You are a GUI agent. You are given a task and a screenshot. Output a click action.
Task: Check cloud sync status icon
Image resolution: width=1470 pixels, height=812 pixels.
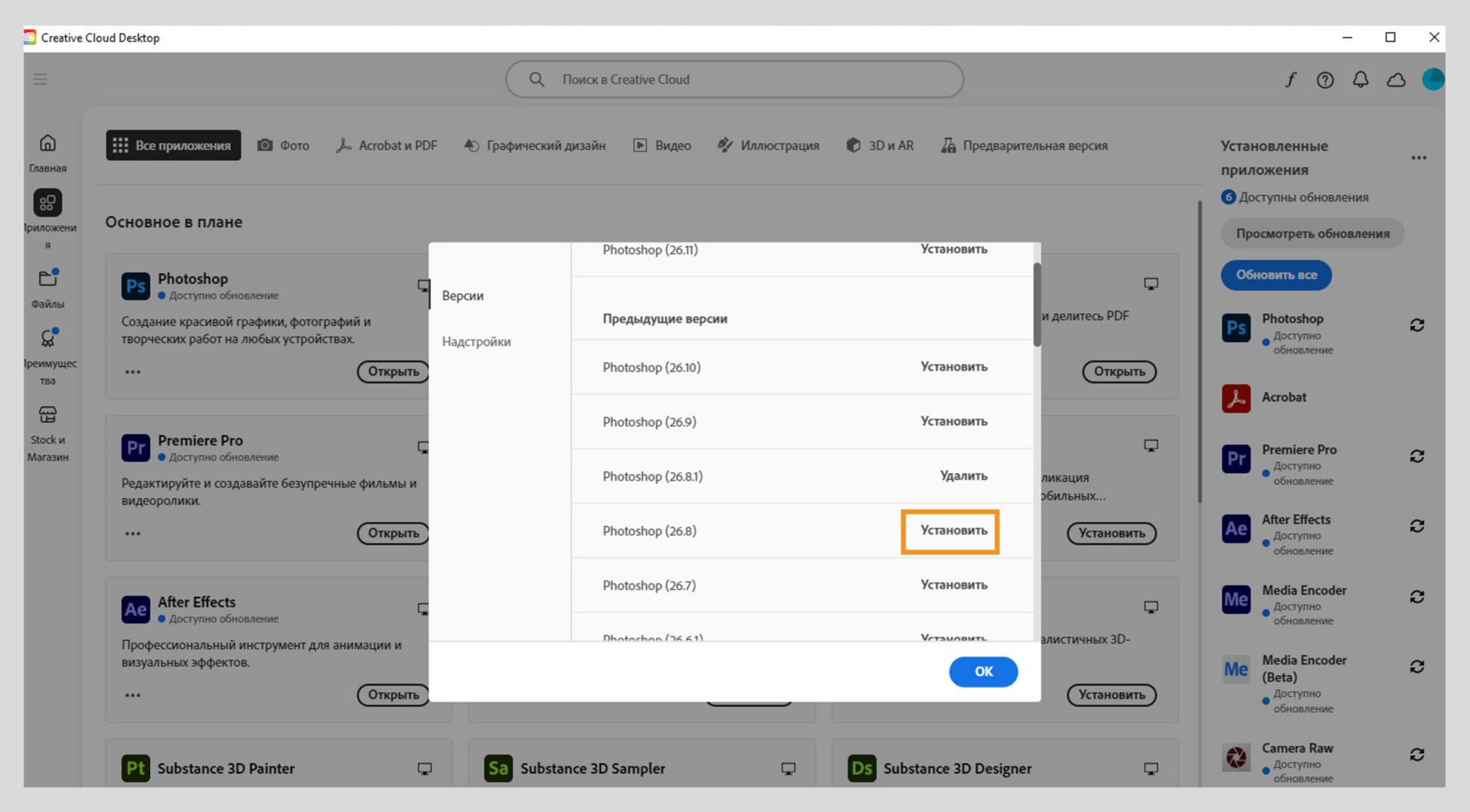tap(1396, 80)
